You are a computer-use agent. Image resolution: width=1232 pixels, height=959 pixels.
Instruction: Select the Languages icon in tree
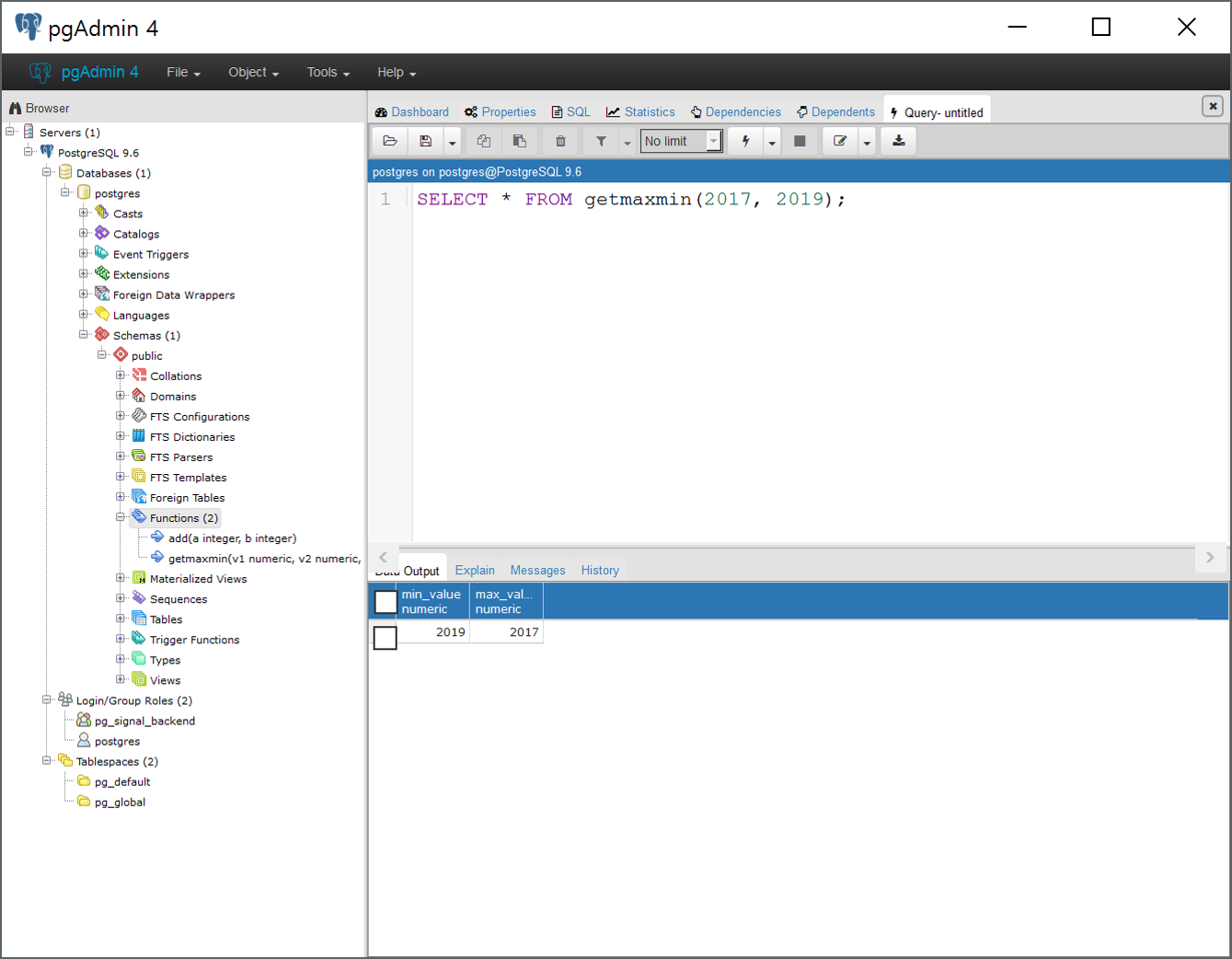[102, 314]
